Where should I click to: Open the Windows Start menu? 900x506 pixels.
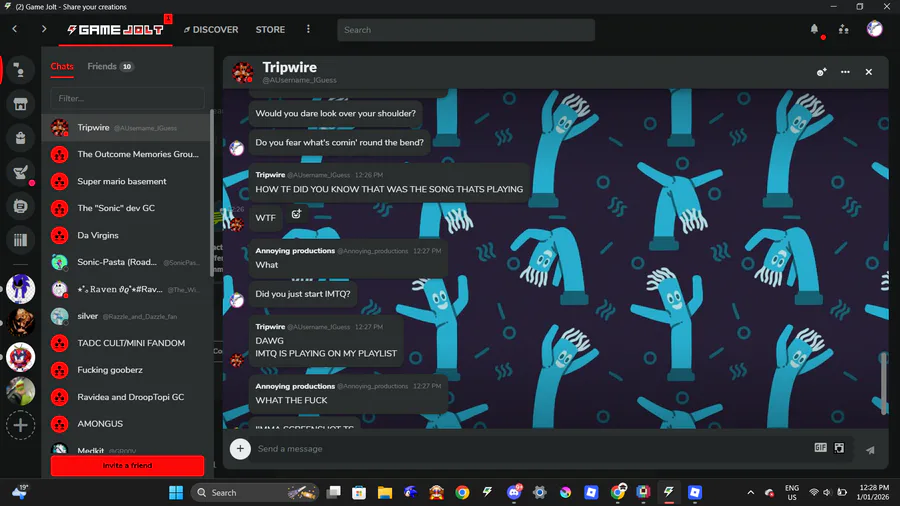pyautogui.click(x=176, y=492)
